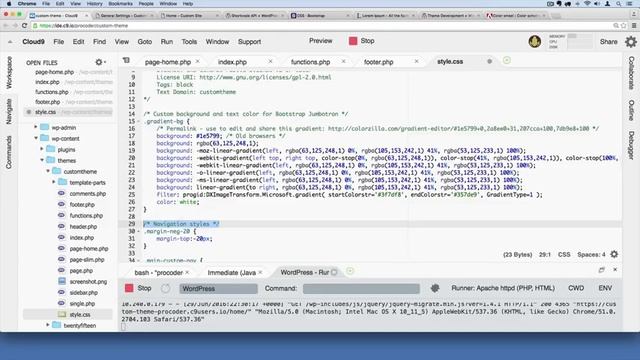
Task: Open Workspace side panel
Action: 9,73
